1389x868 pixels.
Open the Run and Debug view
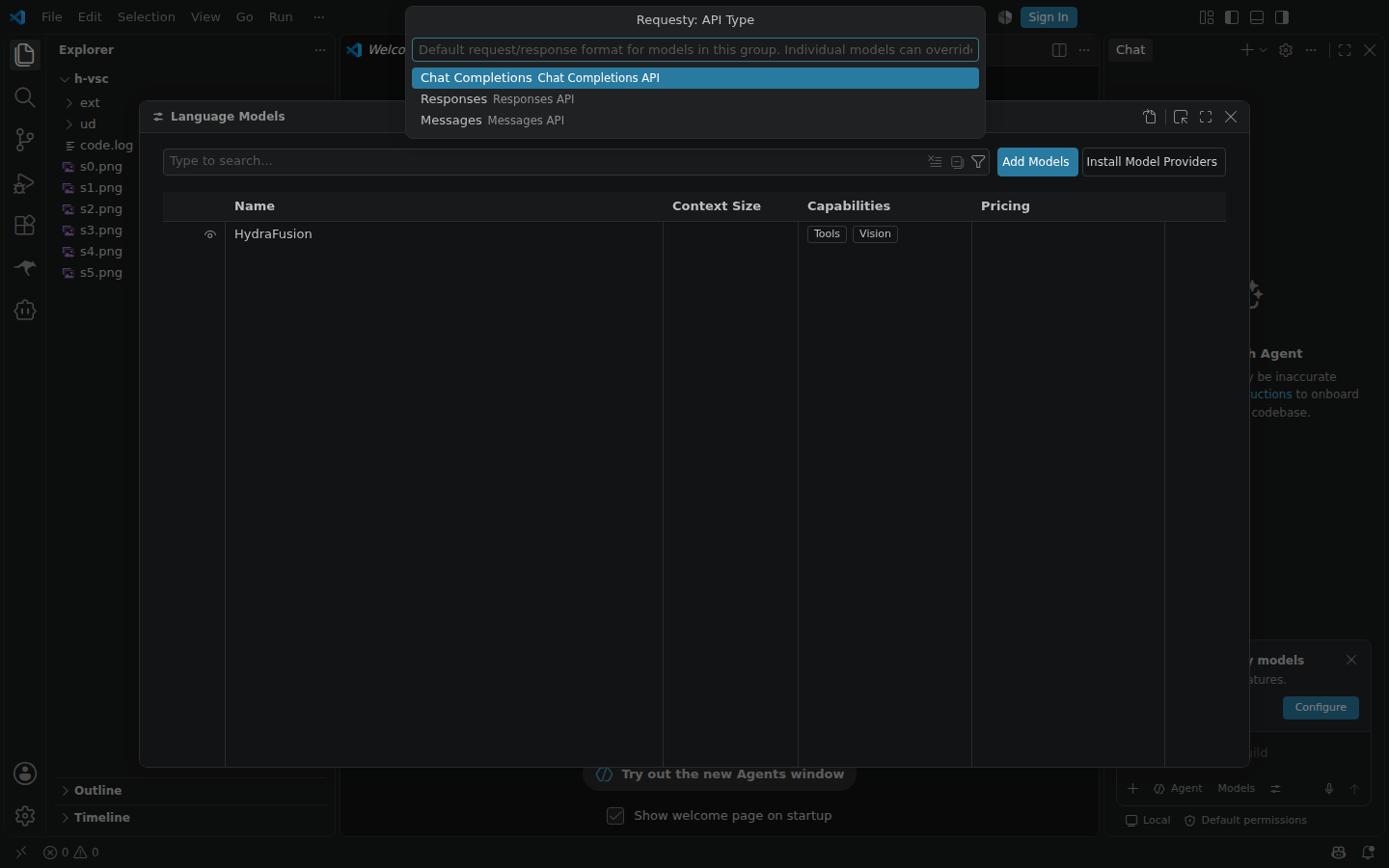pos(25,182)
